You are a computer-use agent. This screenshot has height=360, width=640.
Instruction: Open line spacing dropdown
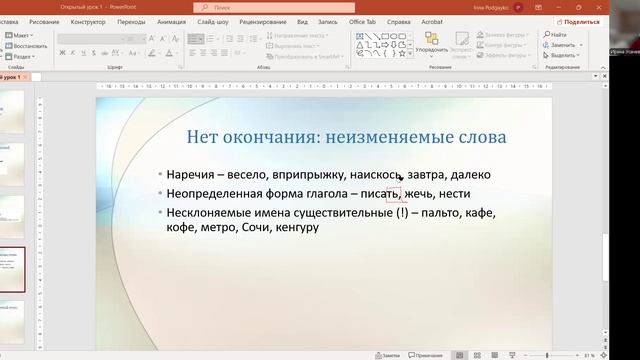(254, 39)
